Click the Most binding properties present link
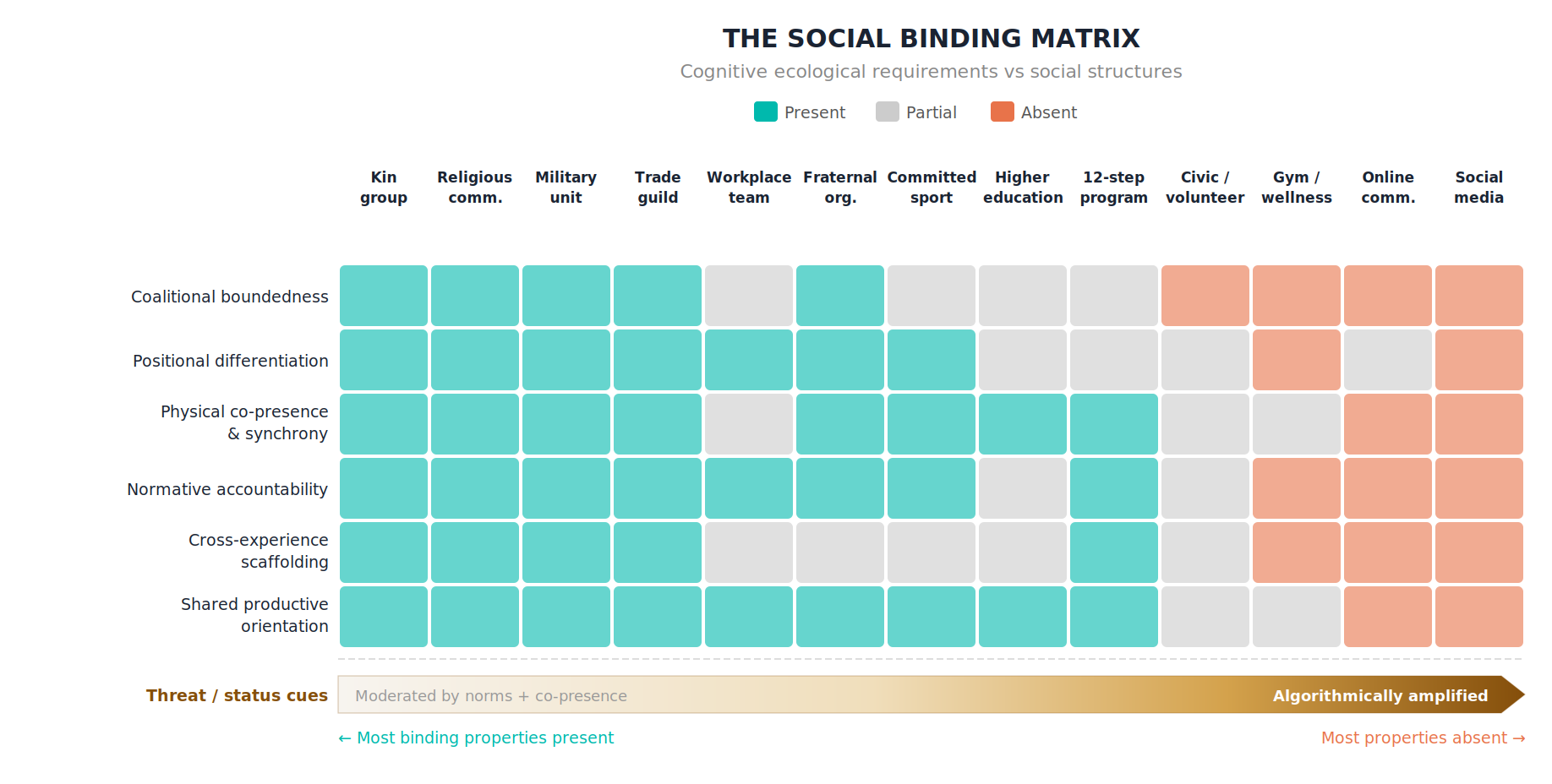 point(476,738)
